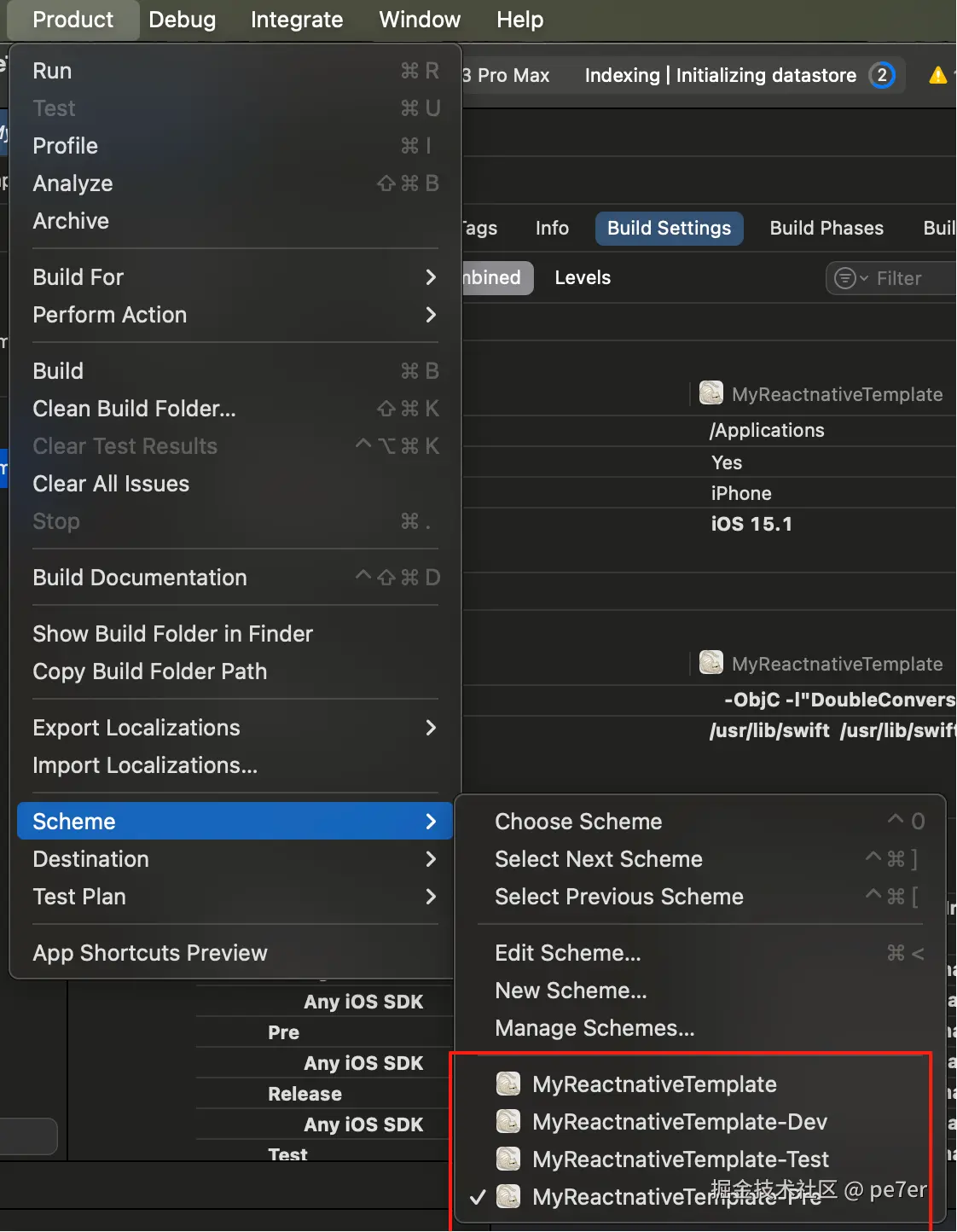Screen dimensions: 957x1232
Task: Click the MyReactnativeTemplate-Test scheme icon
Action: click(508, 1159)
